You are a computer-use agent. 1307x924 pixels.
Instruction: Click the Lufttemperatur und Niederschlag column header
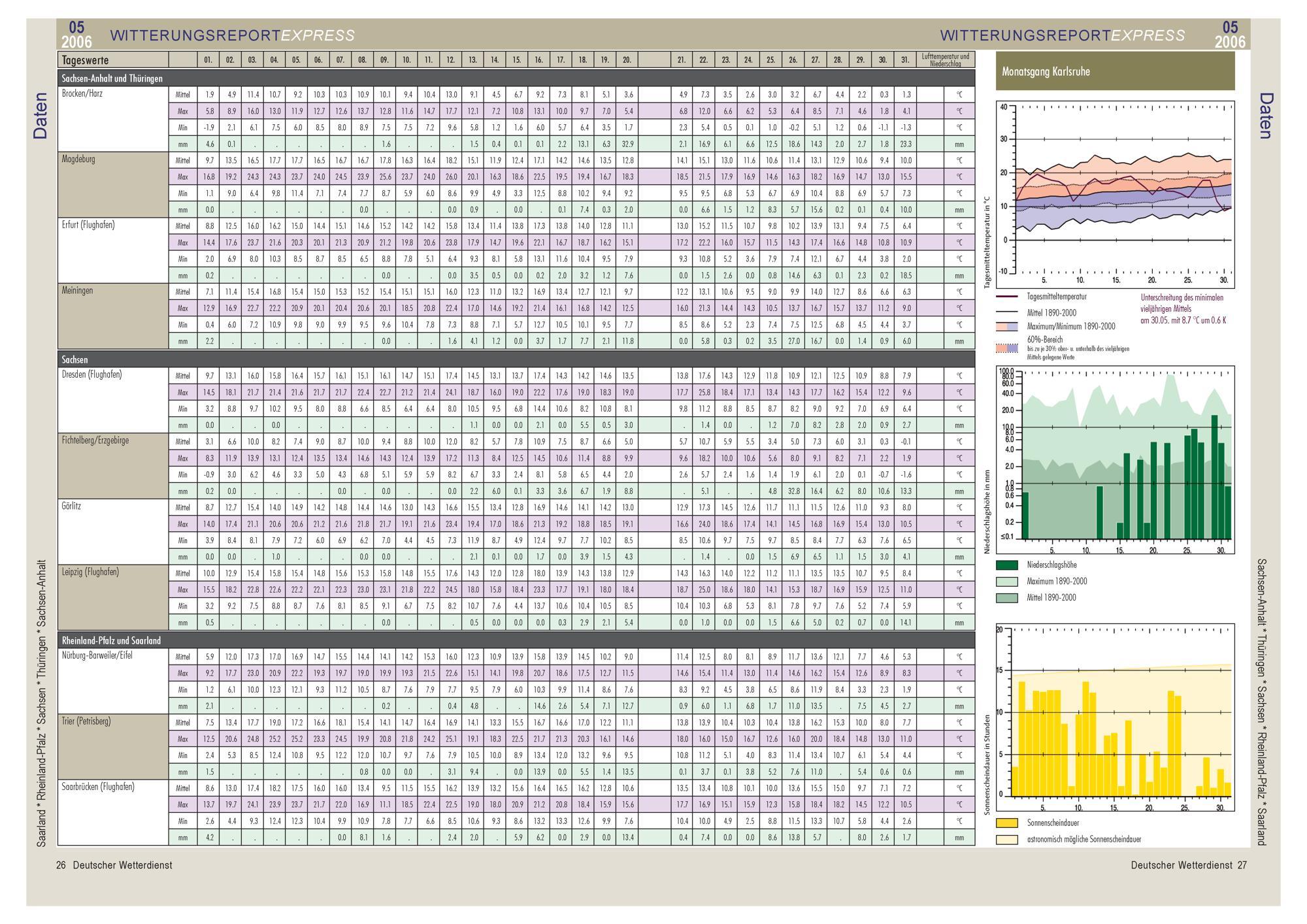pos(946,60)
